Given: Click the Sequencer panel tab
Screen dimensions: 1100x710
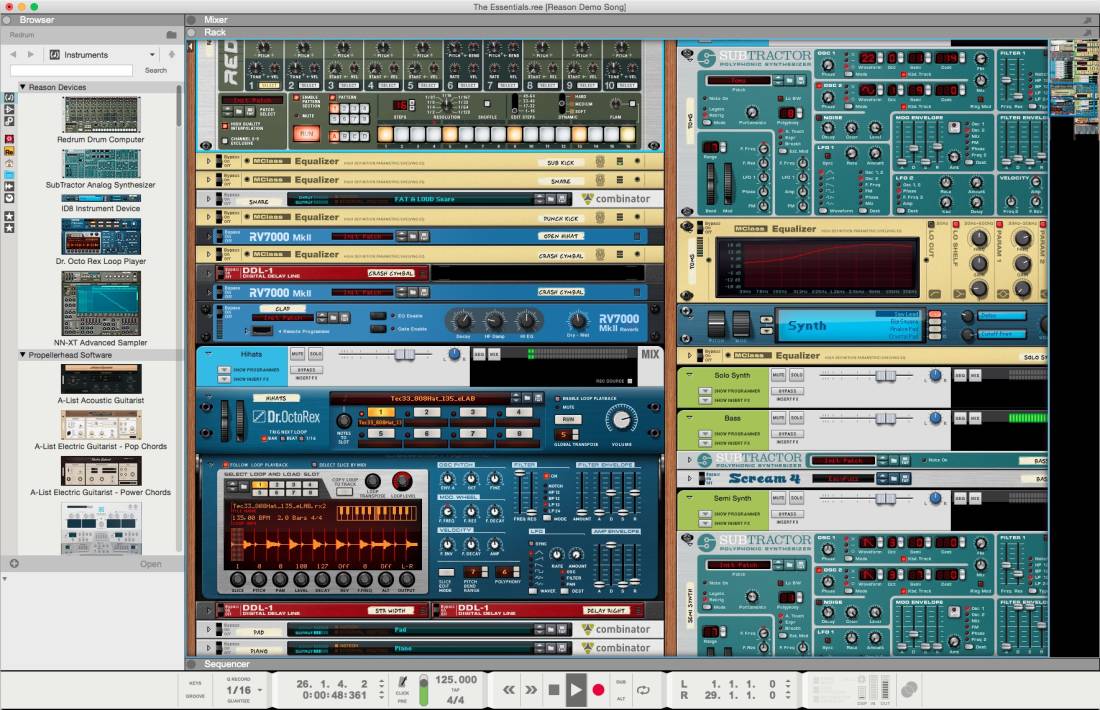Looking at the screenshot, I should (227, 664).
